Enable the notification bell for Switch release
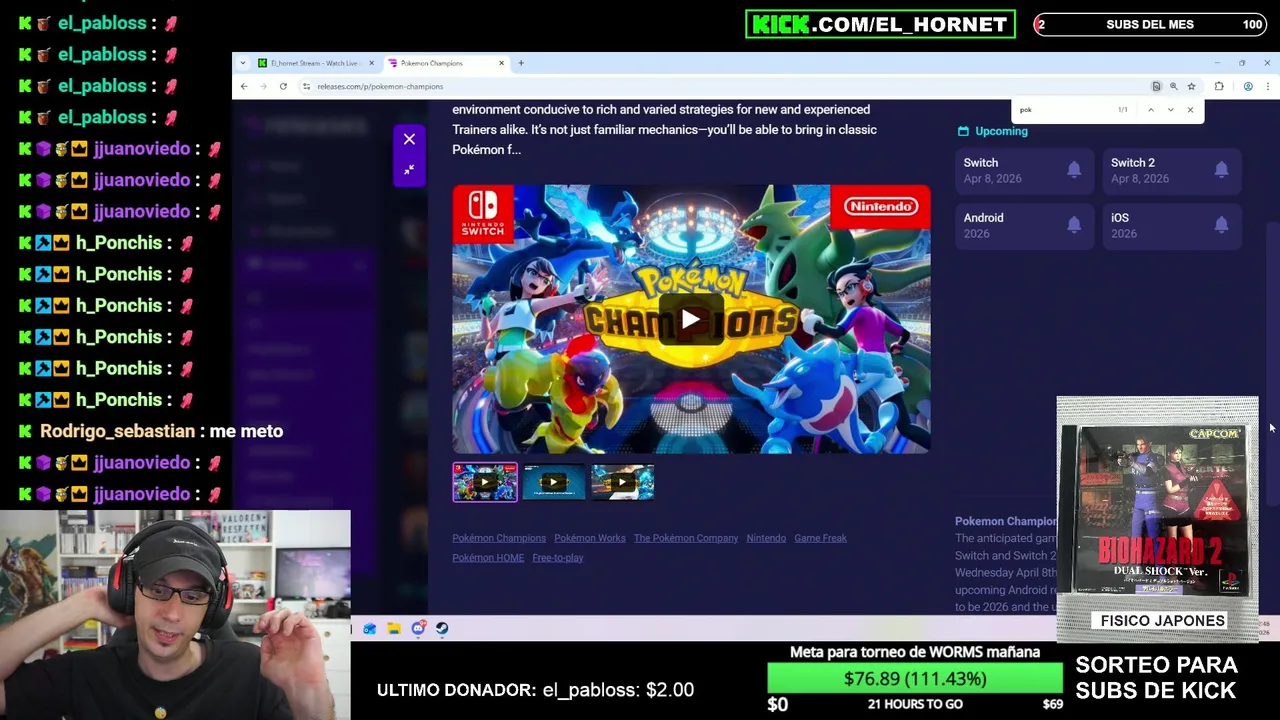 pos(1074,171)
